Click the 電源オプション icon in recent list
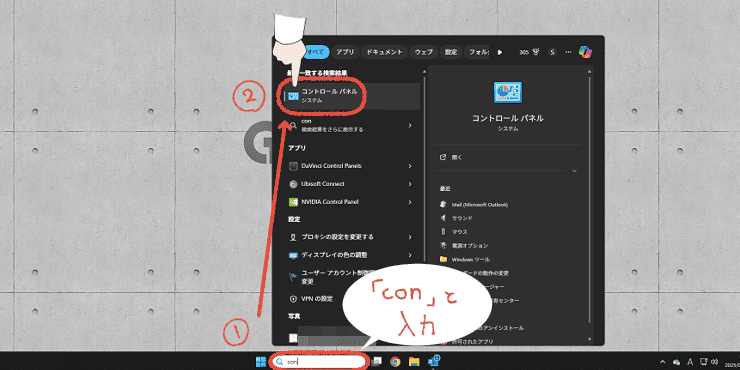Image resolution: width=740 pixels, height=370 pixels. tap(443, 245)
